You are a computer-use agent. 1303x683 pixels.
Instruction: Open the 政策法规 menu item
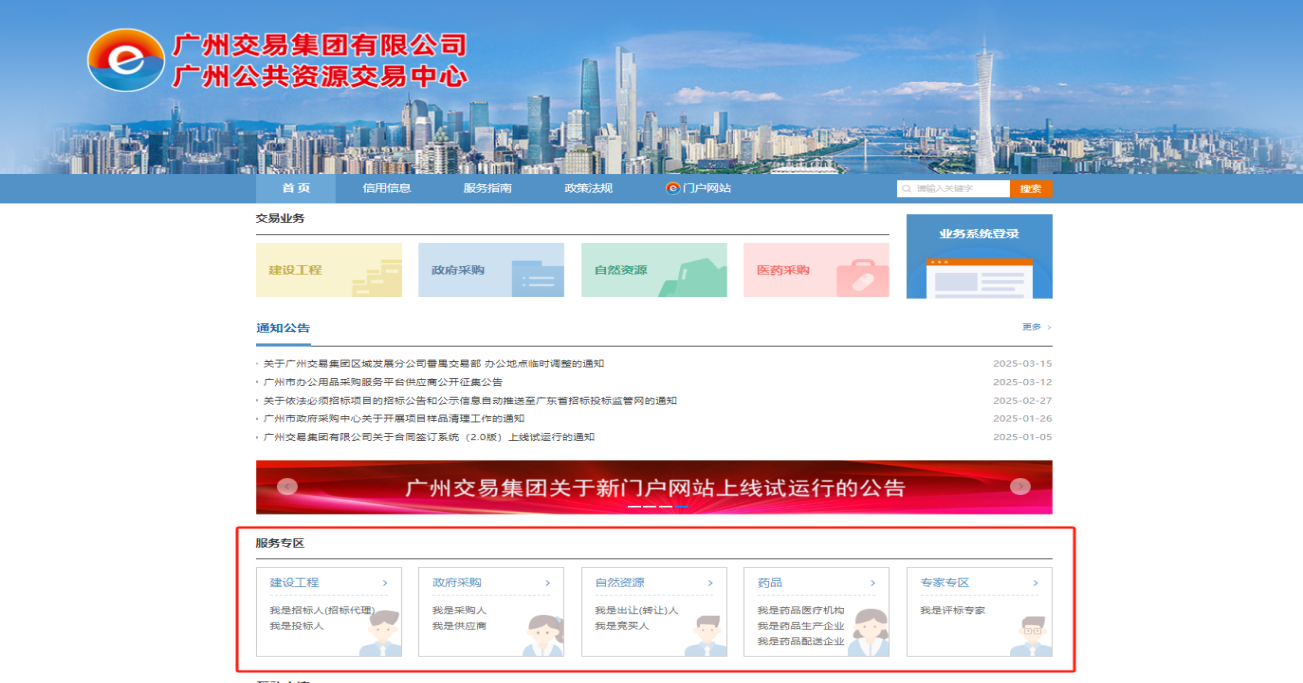pos(588,187)
